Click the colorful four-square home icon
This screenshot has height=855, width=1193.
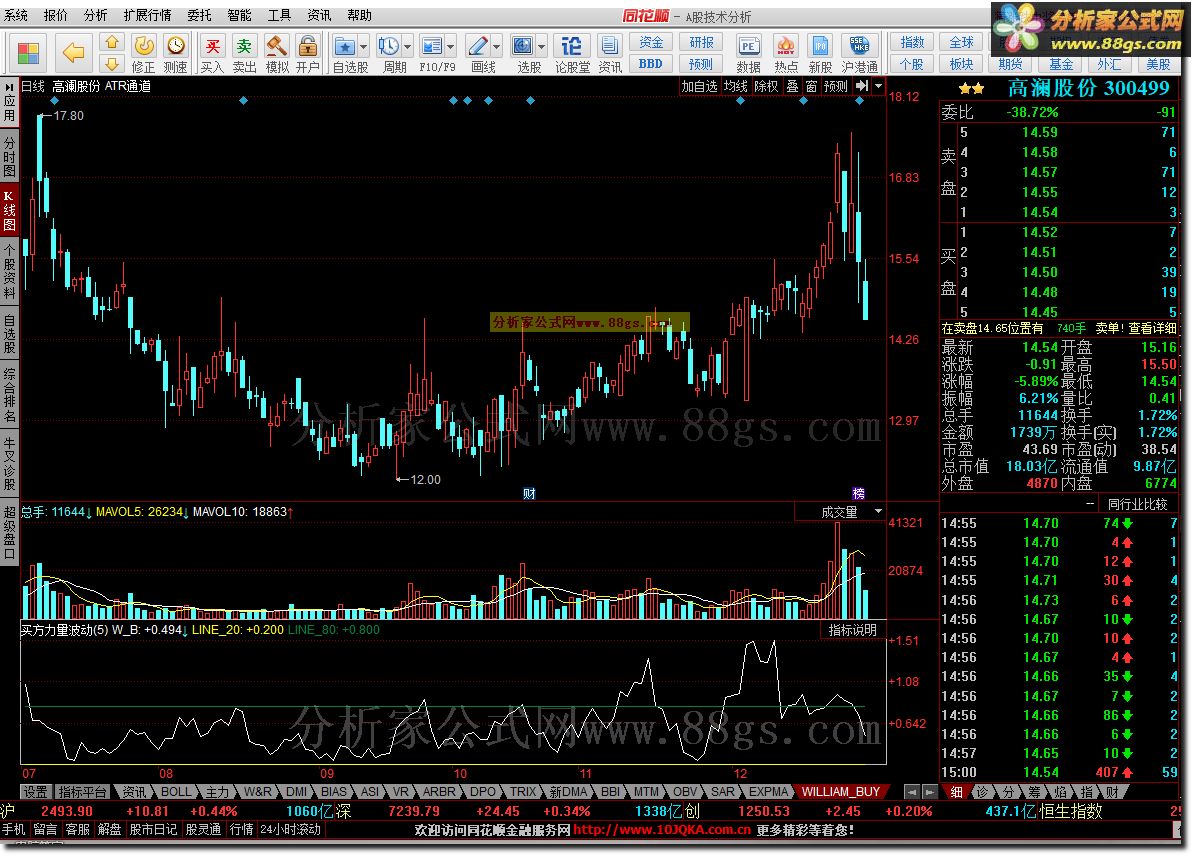click(28, 52)
